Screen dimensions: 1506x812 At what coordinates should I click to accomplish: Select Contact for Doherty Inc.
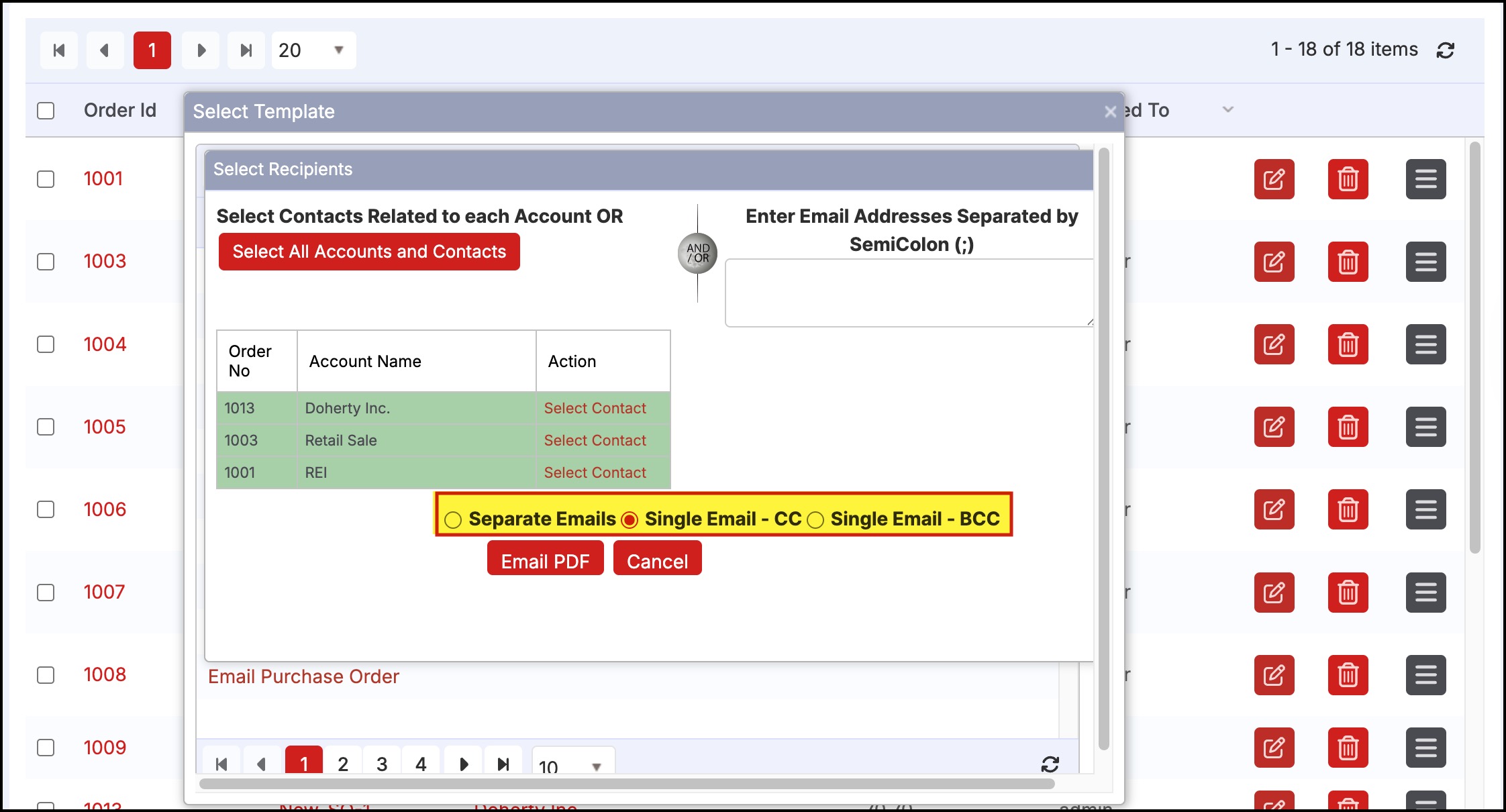click(x=595, y=408)
